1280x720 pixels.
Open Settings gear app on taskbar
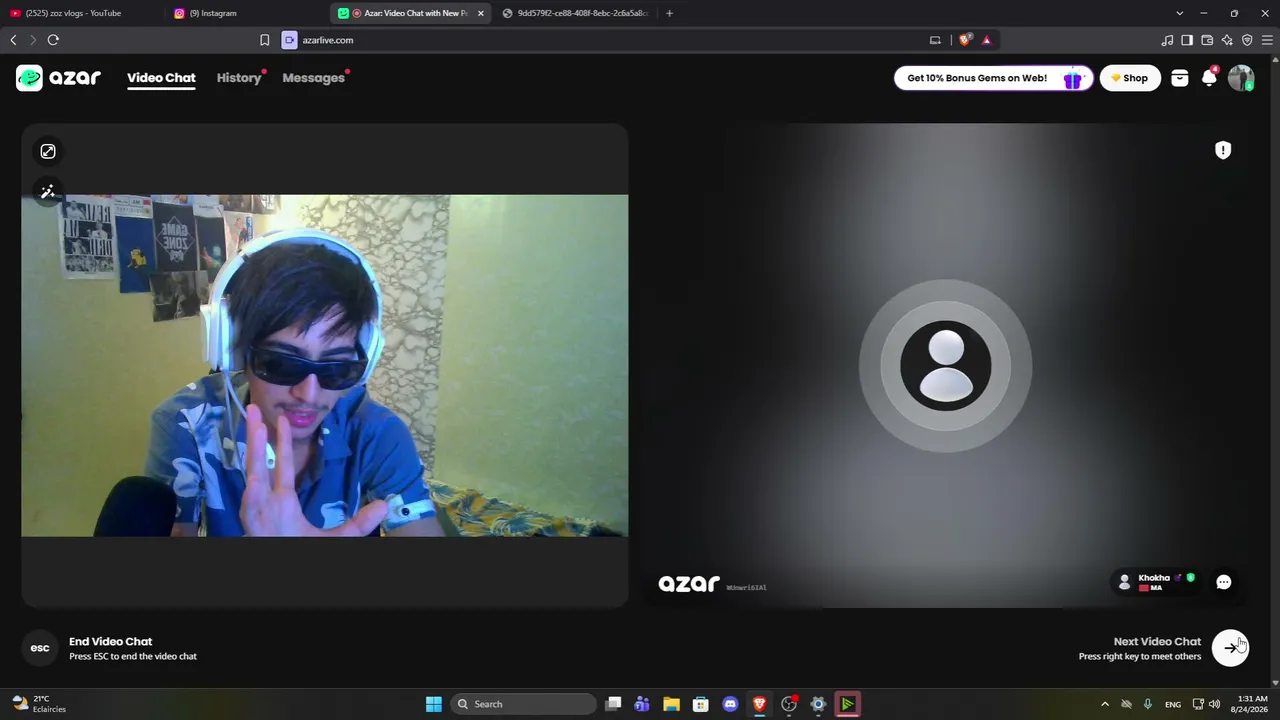tap(818, 704)
